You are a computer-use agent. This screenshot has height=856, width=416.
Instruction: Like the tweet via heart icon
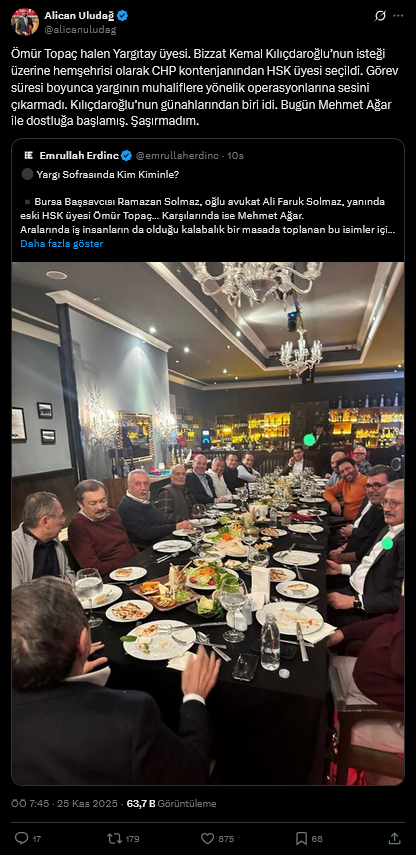coord(207,838)
